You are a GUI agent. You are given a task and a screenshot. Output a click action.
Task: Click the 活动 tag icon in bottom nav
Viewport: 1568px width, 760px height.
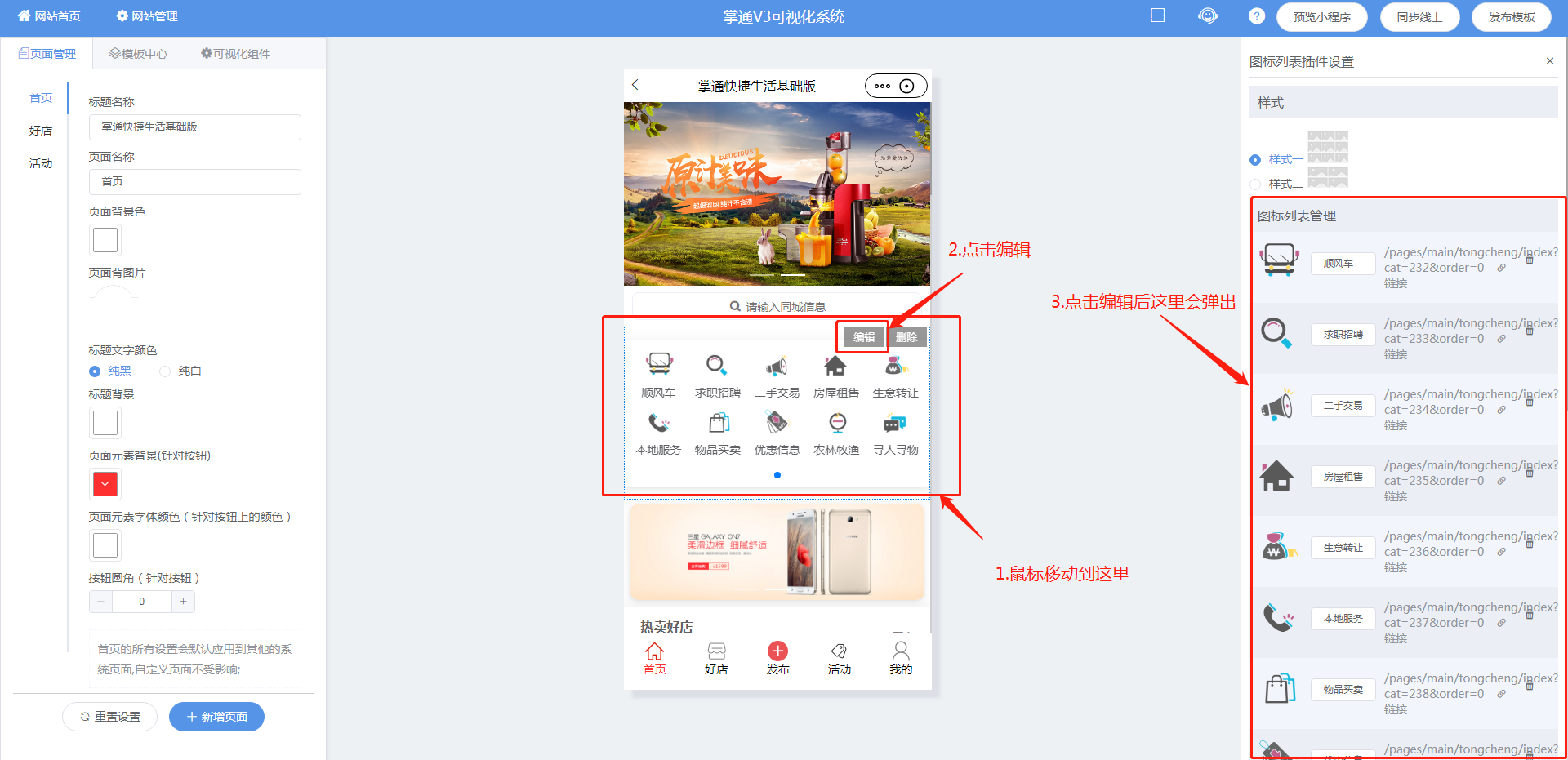[x=839, y=651]
